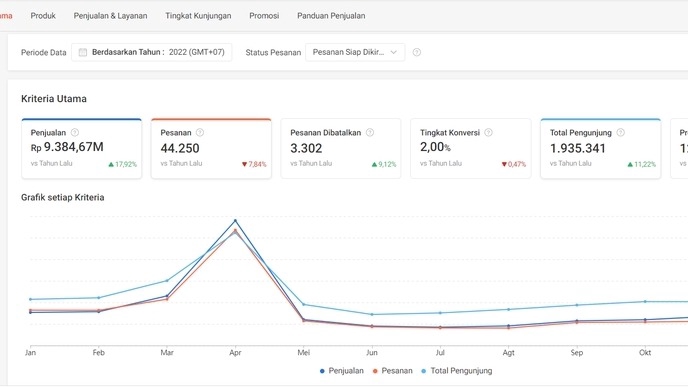Click the Grafik setiap Kriteria heading
Image resolution: width=688 pixels, height=387 pixels.
click(x=63, y=197)
